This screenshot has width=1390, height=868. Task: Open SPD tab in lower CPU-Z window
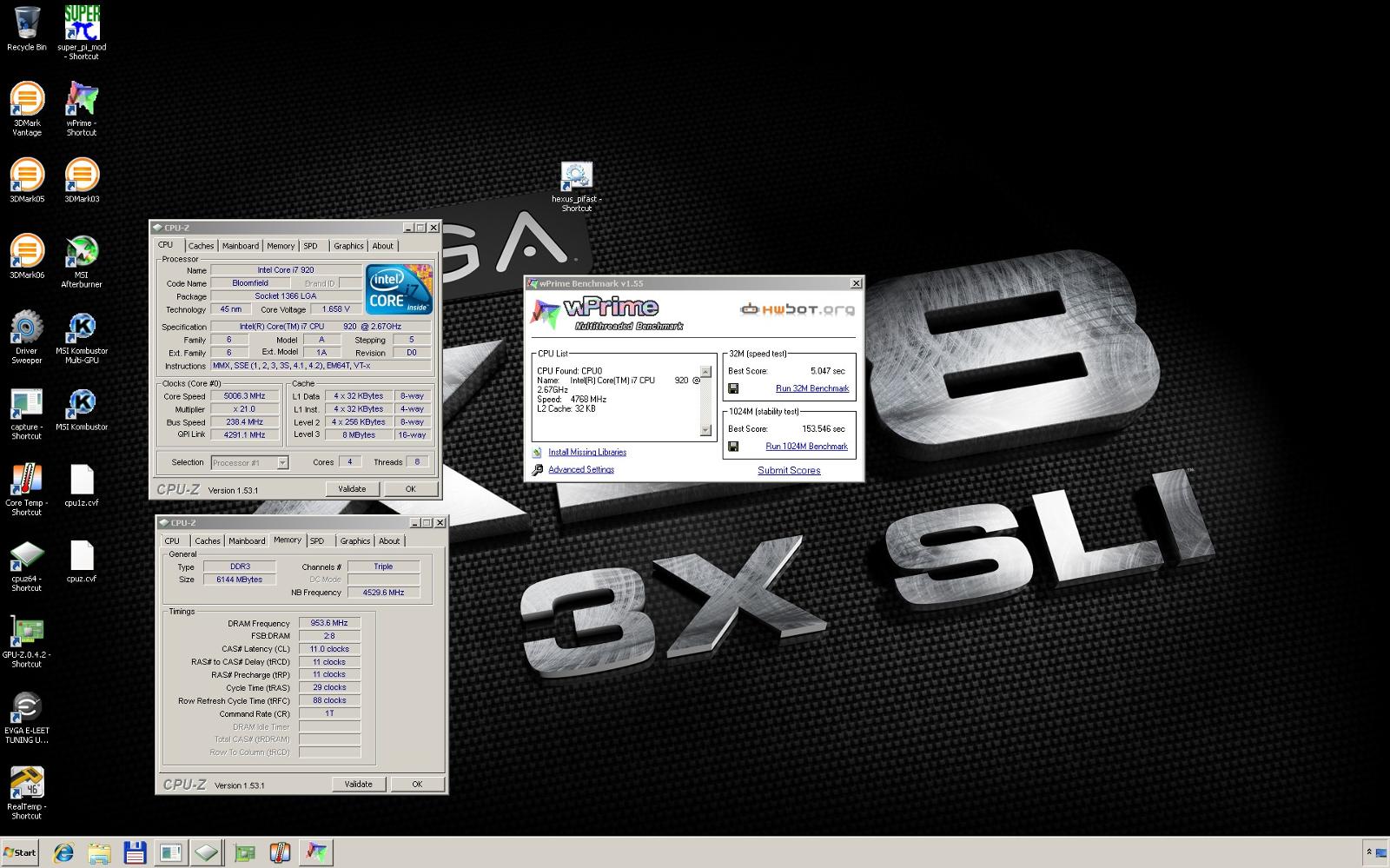pyautogui.click(x=317, y=541)
